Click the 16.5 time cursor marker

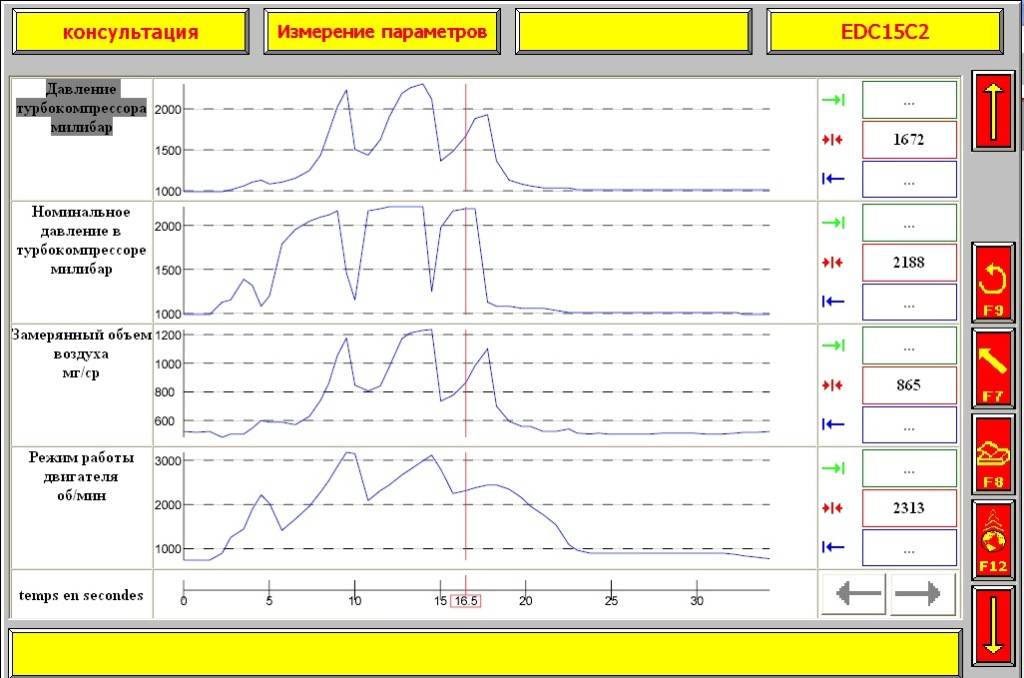[466, 601]
